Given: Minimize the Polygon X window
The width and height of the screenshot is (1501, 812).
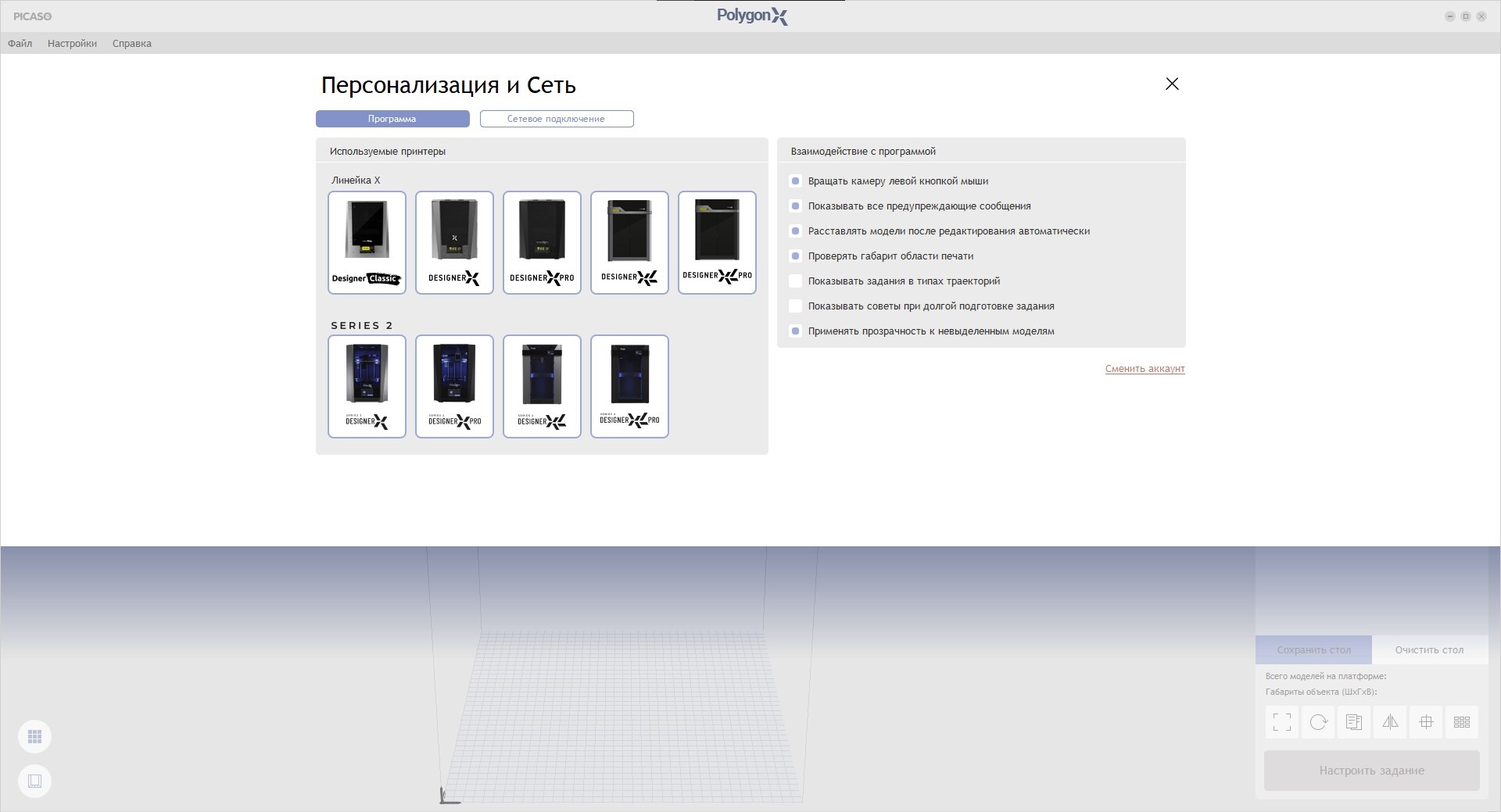Looking at the screenshot, I should [x=1450, y=16].
